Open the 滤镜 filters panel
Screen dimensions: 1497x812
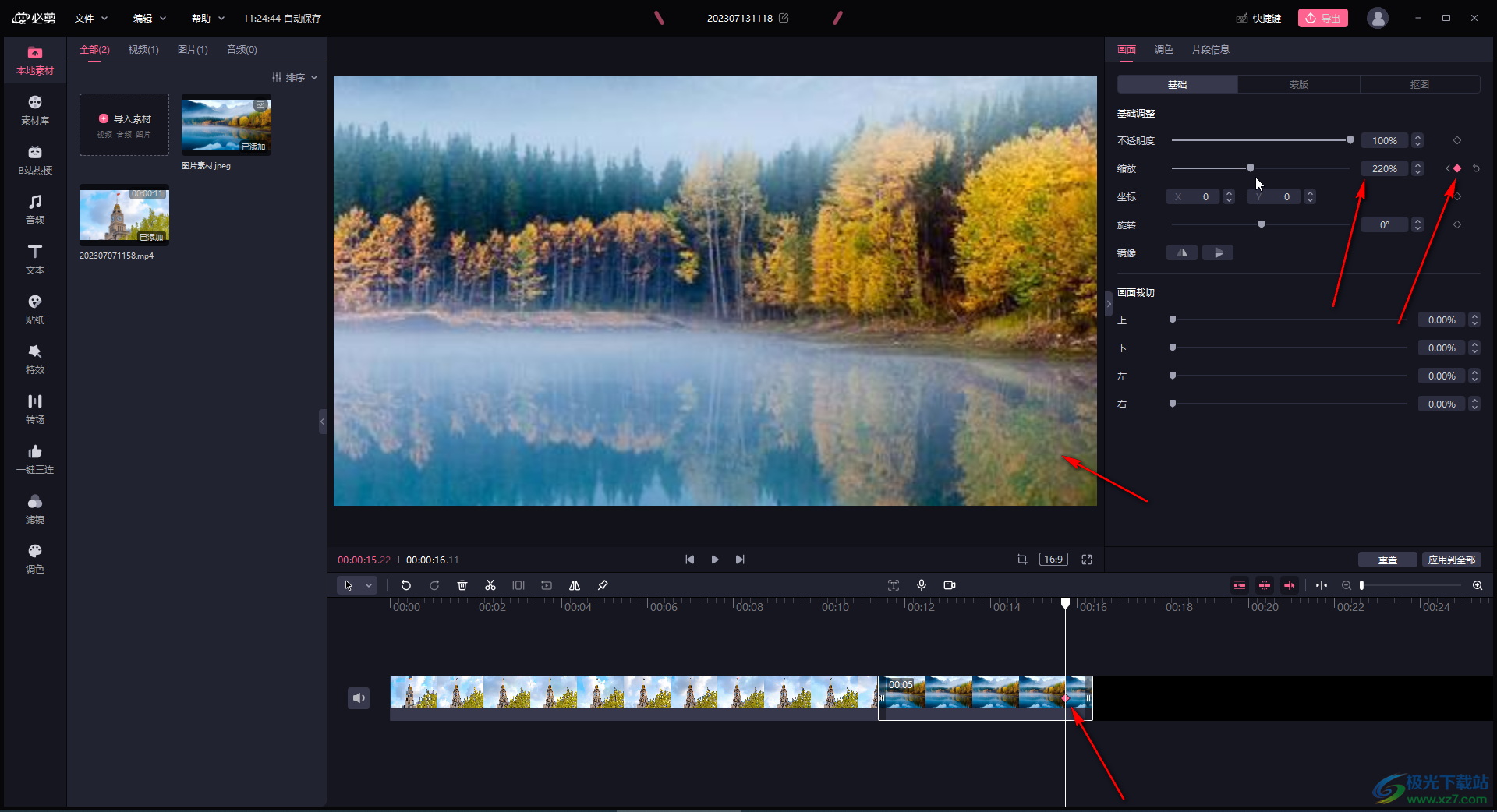pos(35,509)
